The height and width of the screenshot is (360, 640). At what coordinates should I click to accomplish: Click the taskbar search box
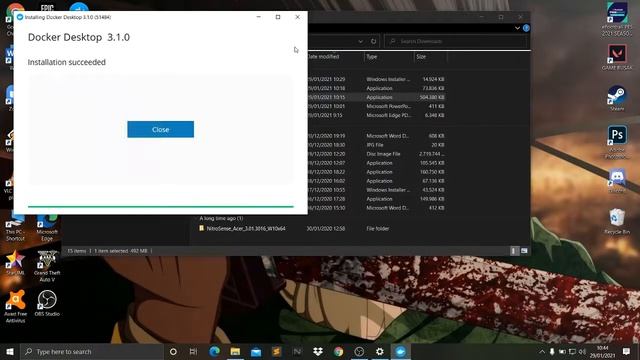point(92,351)
